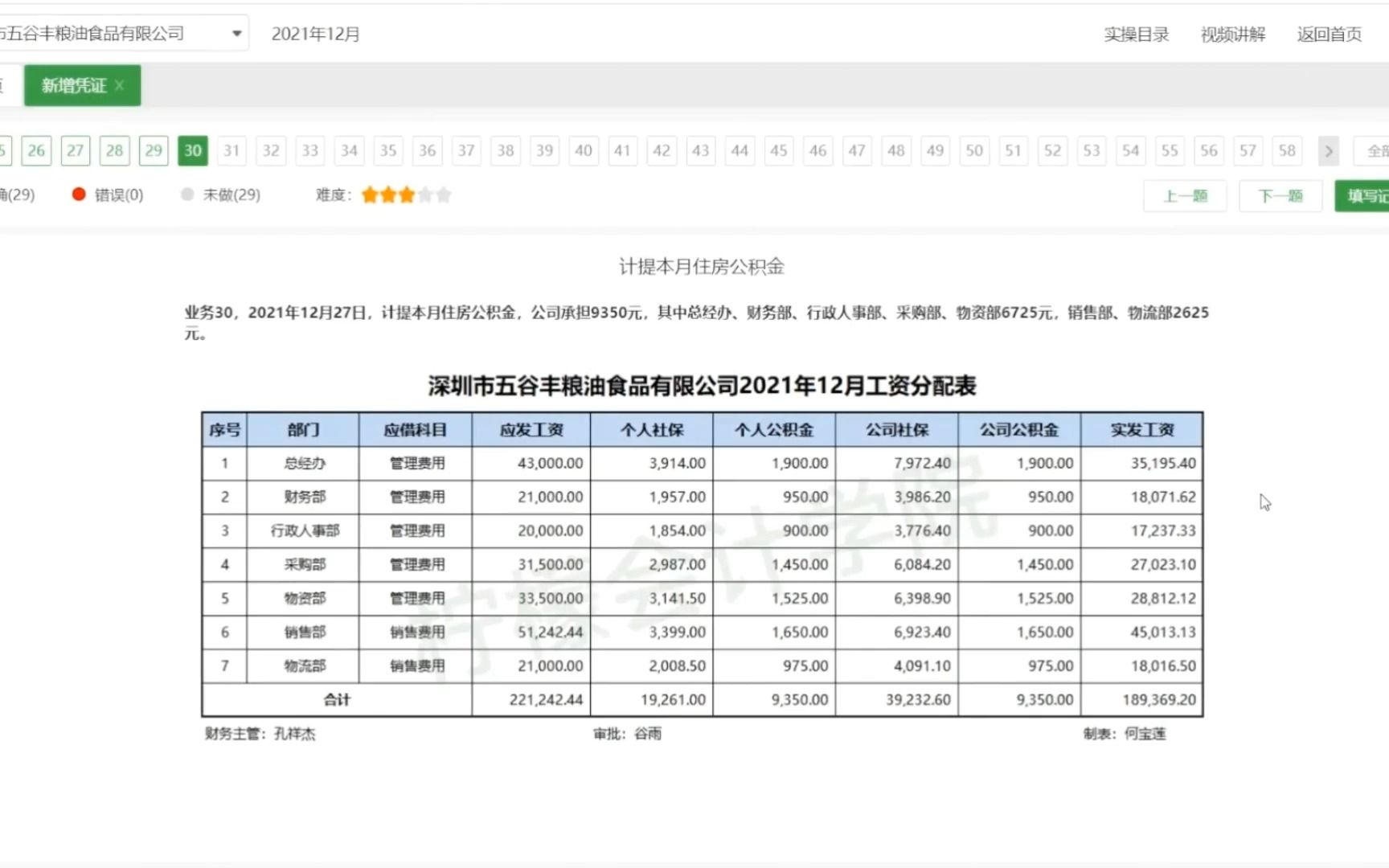The image size is (1389, 868).
Task: Go to question 44
Action: tap(740, 150)
